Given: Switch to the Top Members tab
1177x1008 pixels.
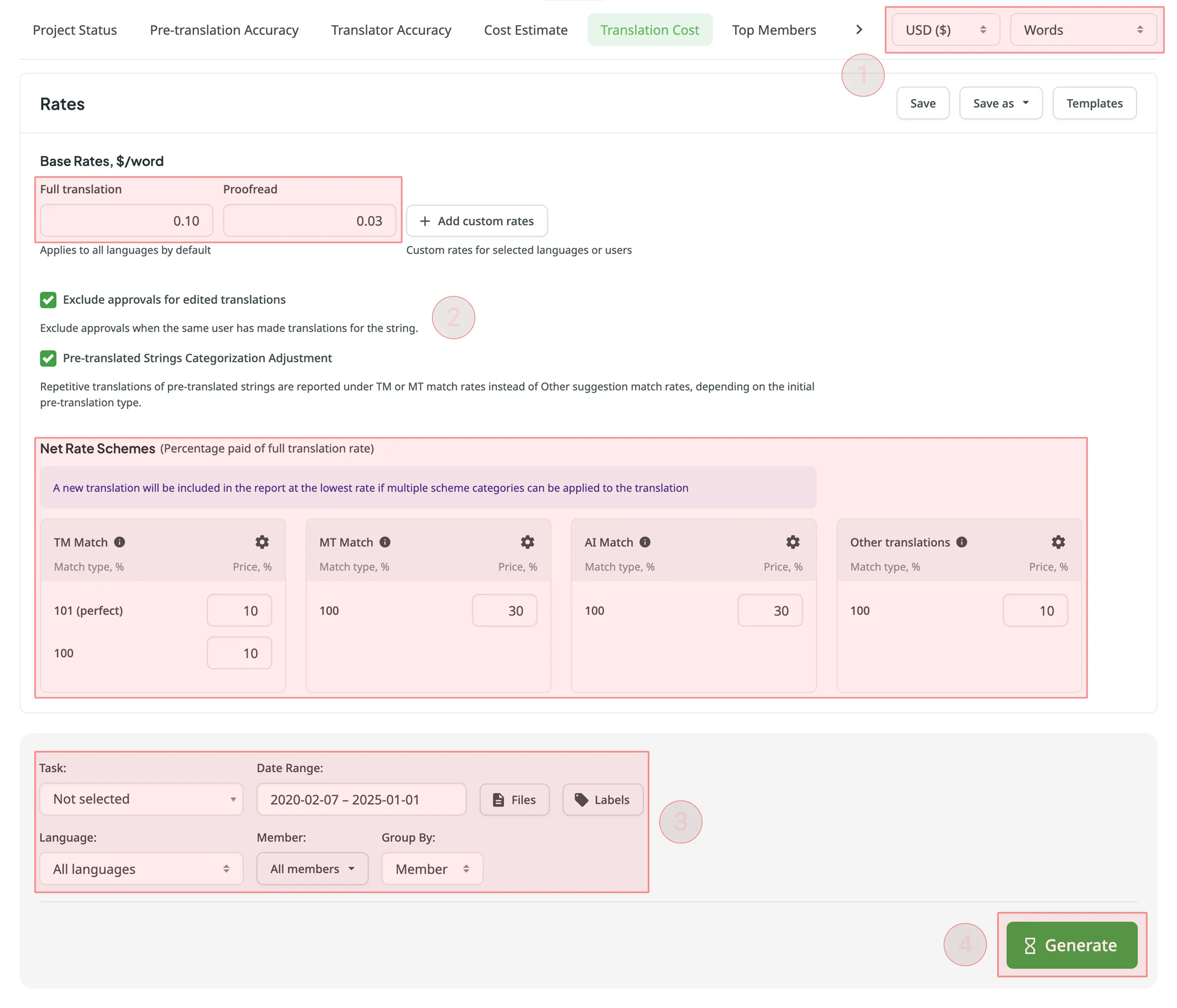Looking at the screenshot, I should pyautogui.click(x=773, y=29).
